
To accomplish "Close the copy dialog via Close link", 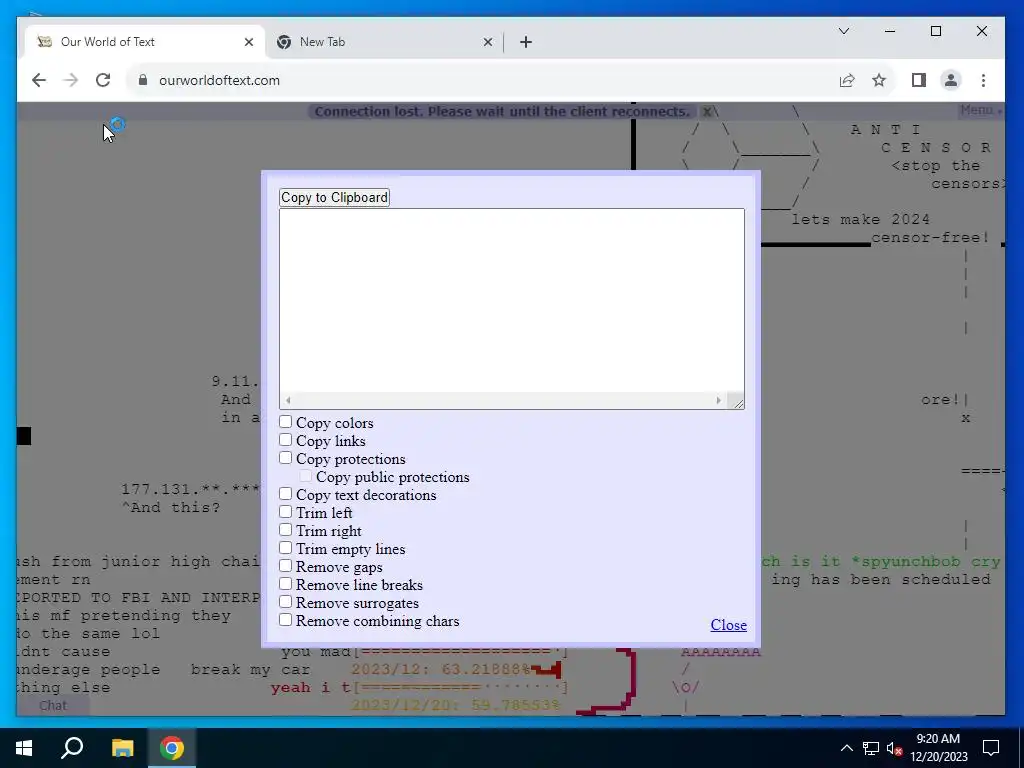I will pos(728,625).
